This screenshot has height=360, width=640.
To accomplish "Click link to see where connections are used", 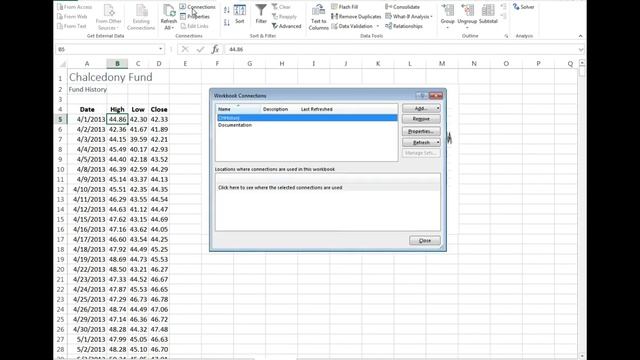I will click(280, 188).
